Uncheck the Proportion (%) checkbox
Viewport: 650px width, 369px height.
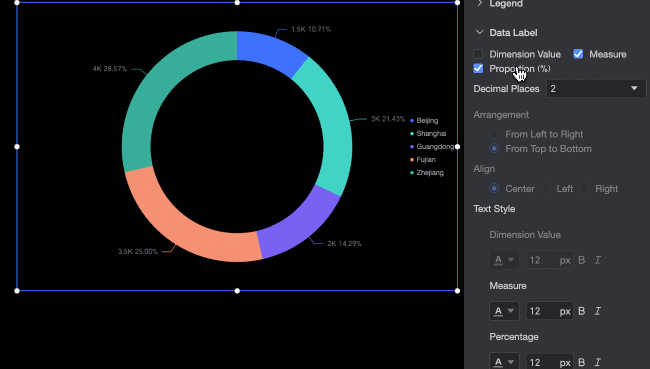[x=478, y=68]
